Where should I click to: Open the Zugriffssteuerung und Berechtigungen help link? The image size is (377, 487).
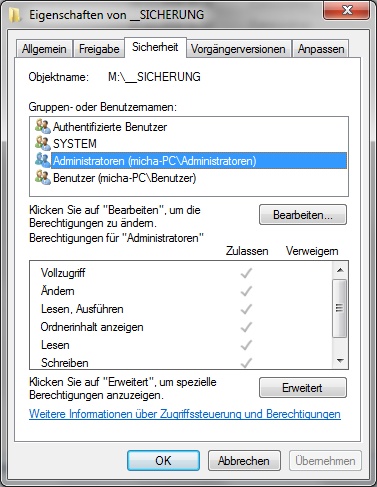click(x=185, y=414)
